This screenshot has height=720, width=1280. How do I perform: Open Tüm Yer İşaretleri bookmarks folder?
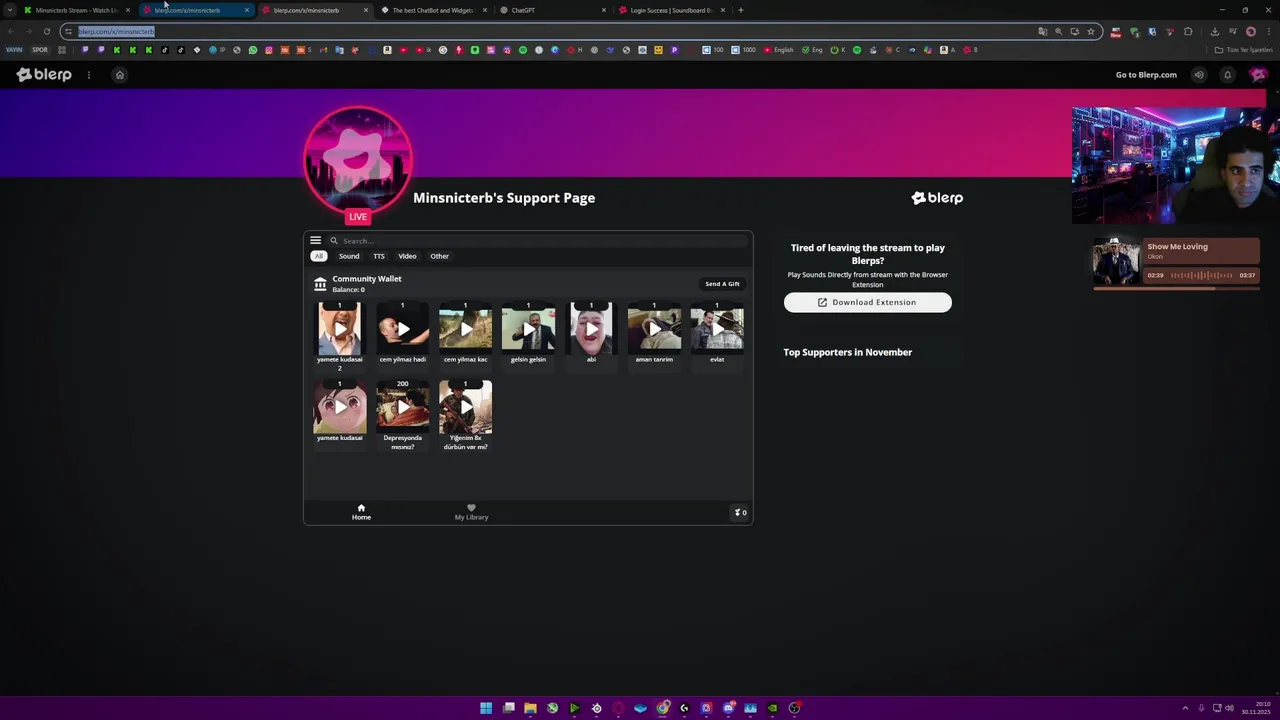pyautogui.click(x=1244, y=50)
